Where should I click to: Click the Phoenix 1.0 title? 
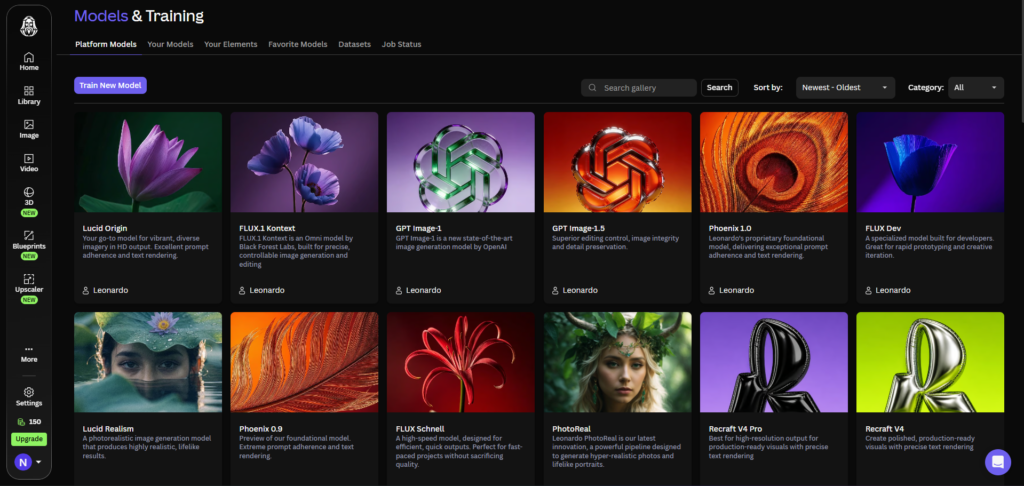coord(730,229)
